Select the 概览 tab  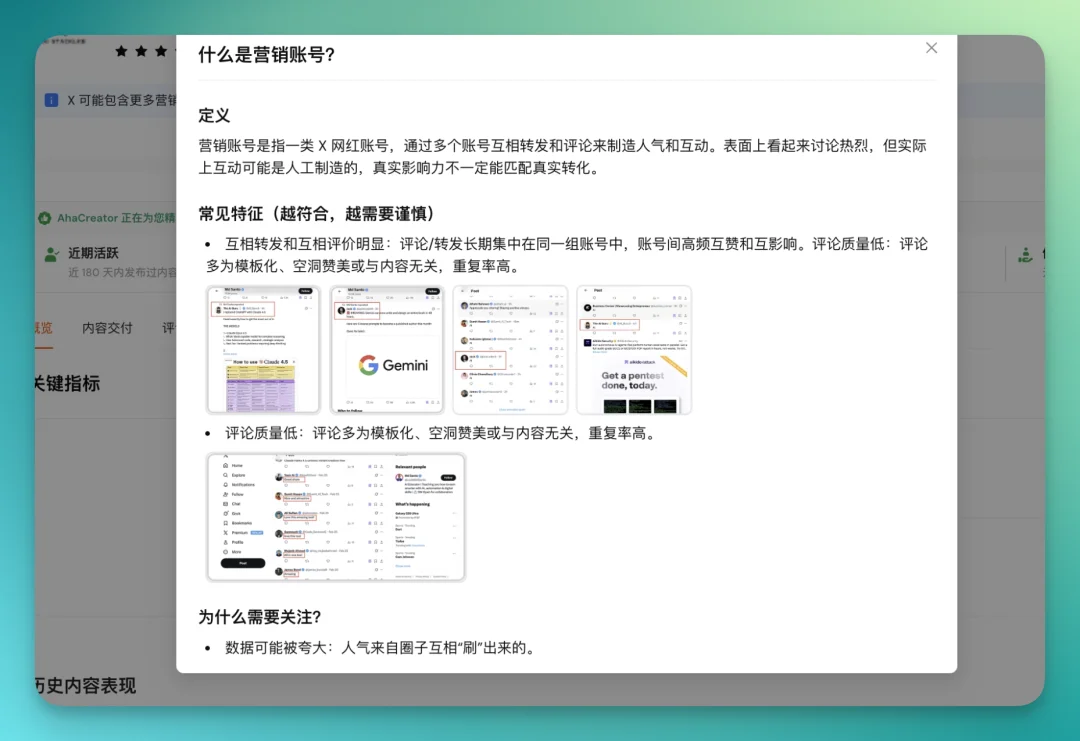(x=42, y=328)
